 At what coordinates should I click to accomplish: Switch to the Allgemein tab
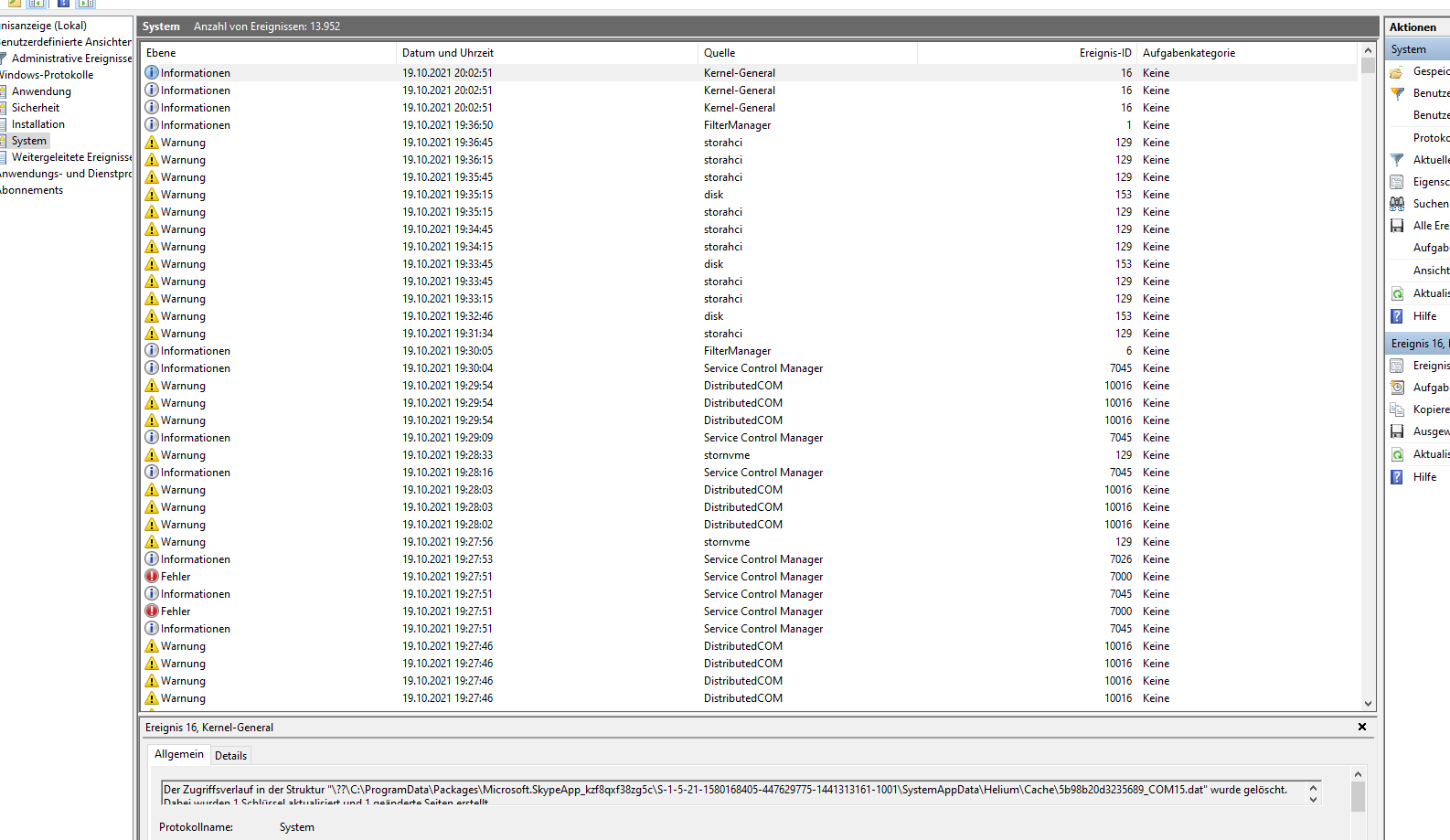point(179,754)
